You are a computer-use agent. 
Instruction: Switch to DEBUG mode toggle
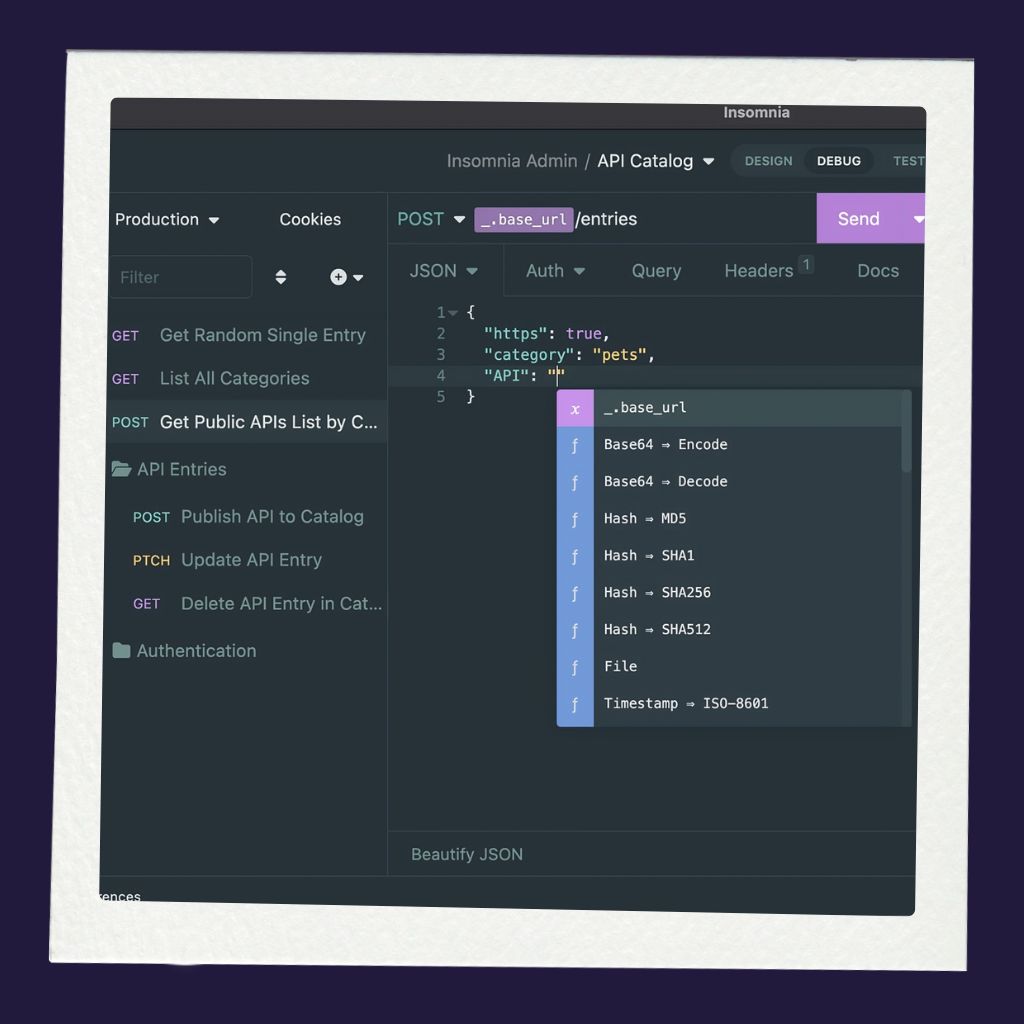point(838,161)
